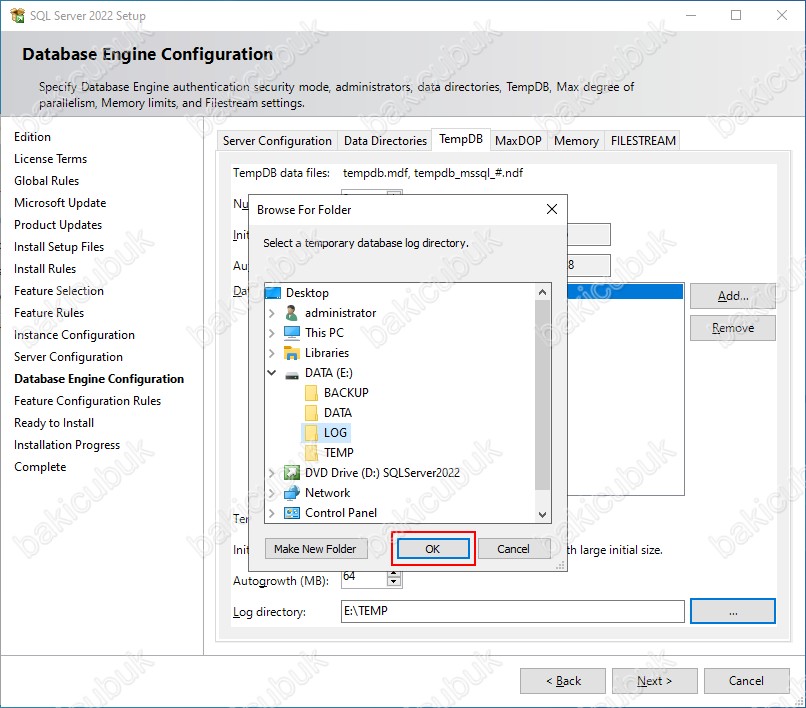Select the TEMP folder in tree
The height and width of the screenshot is (708, 806).
click(339, 453)
